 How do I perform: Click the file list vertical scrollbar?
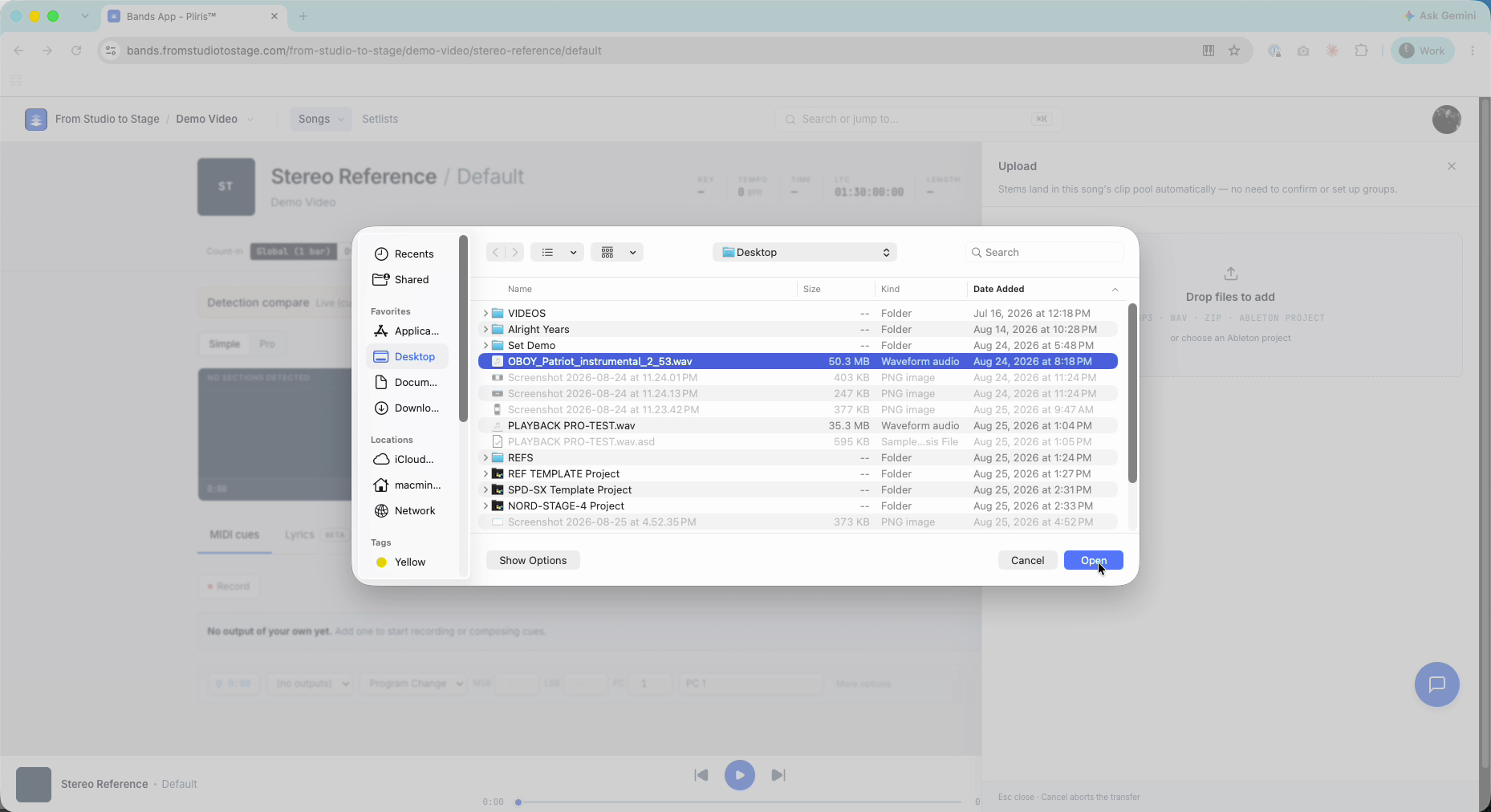[x=1132, y=393]
